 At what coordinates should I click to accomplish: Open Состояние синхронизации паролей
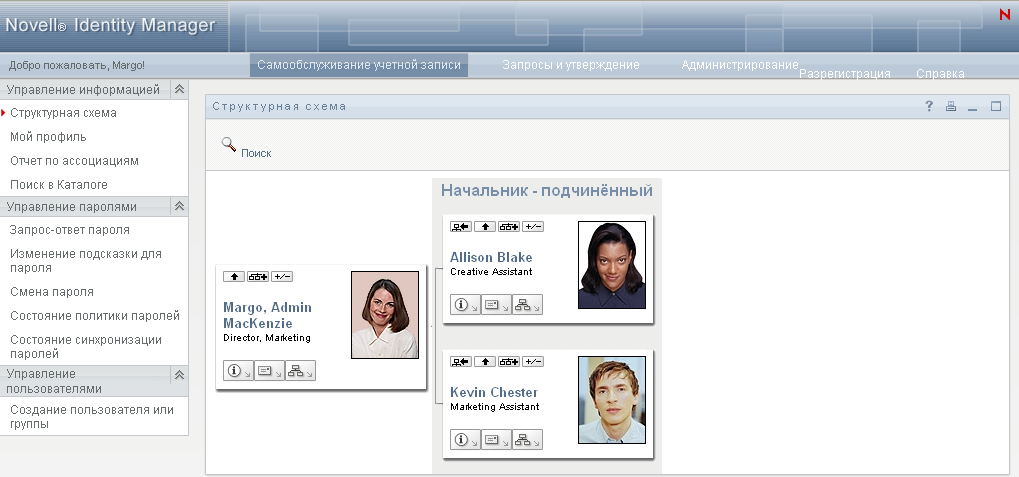click(86, 346)
